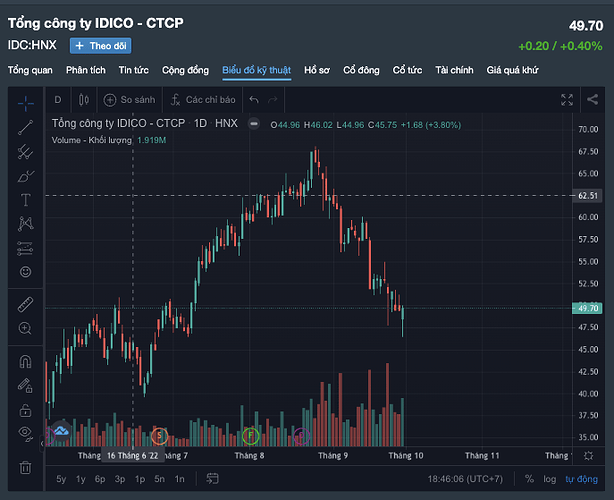Select the Text annotation tool
This screenshot has height=500, width=614.
click(25, 200)
